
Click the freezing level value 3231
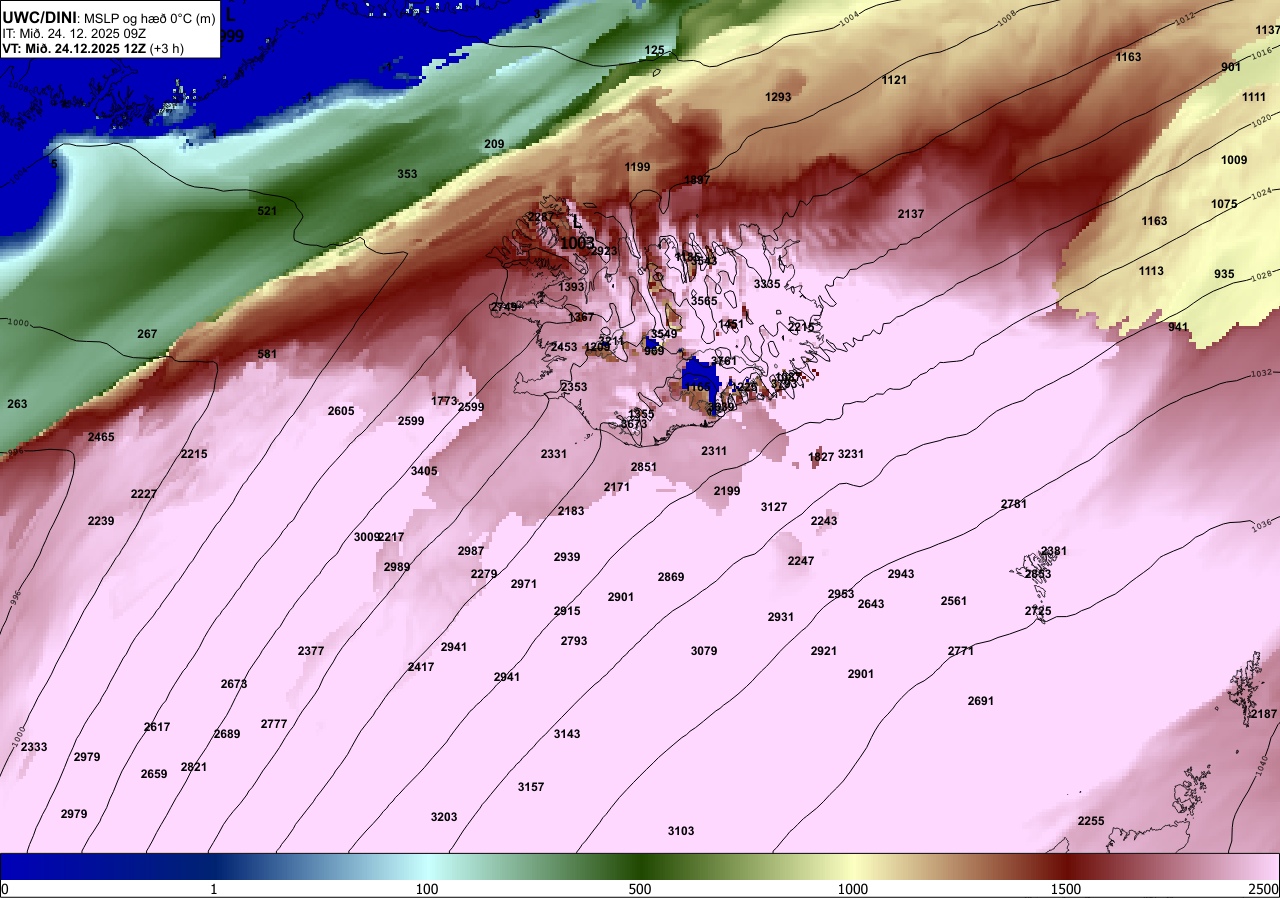click(851, 454)
